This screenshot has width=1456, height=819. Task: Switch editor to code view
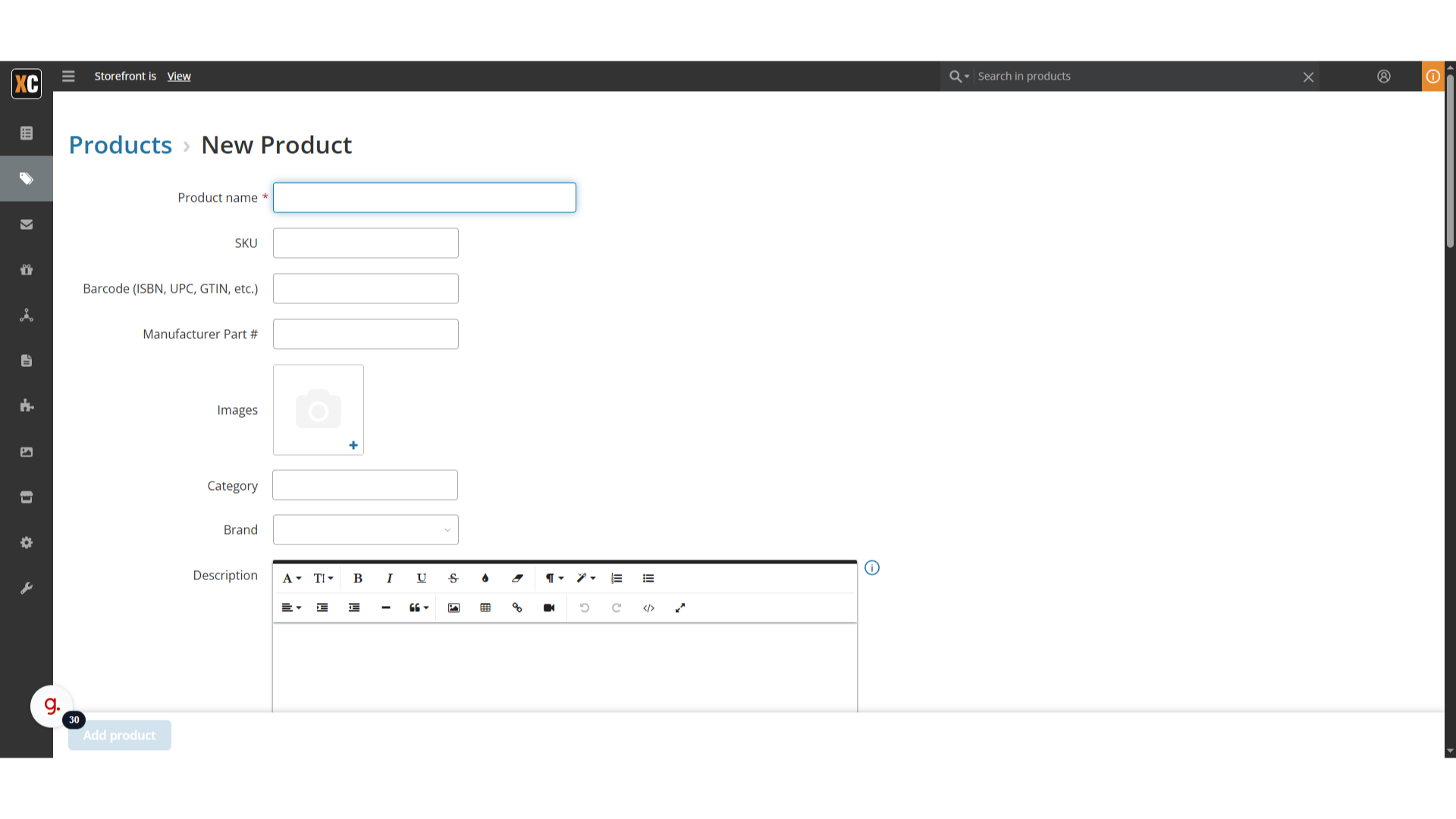[648, 608]
